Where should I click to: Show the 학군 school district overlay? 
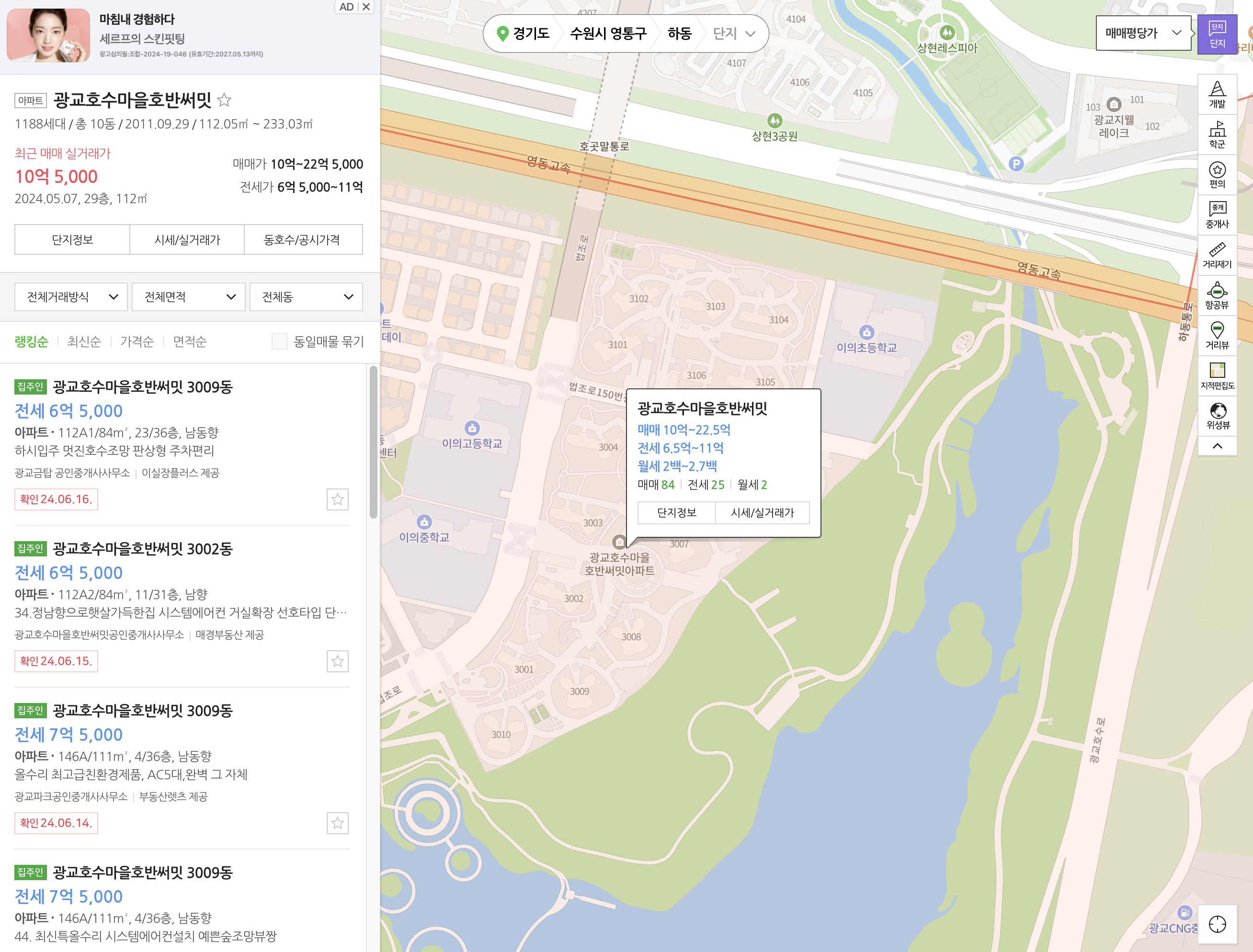click(1217, 135)
